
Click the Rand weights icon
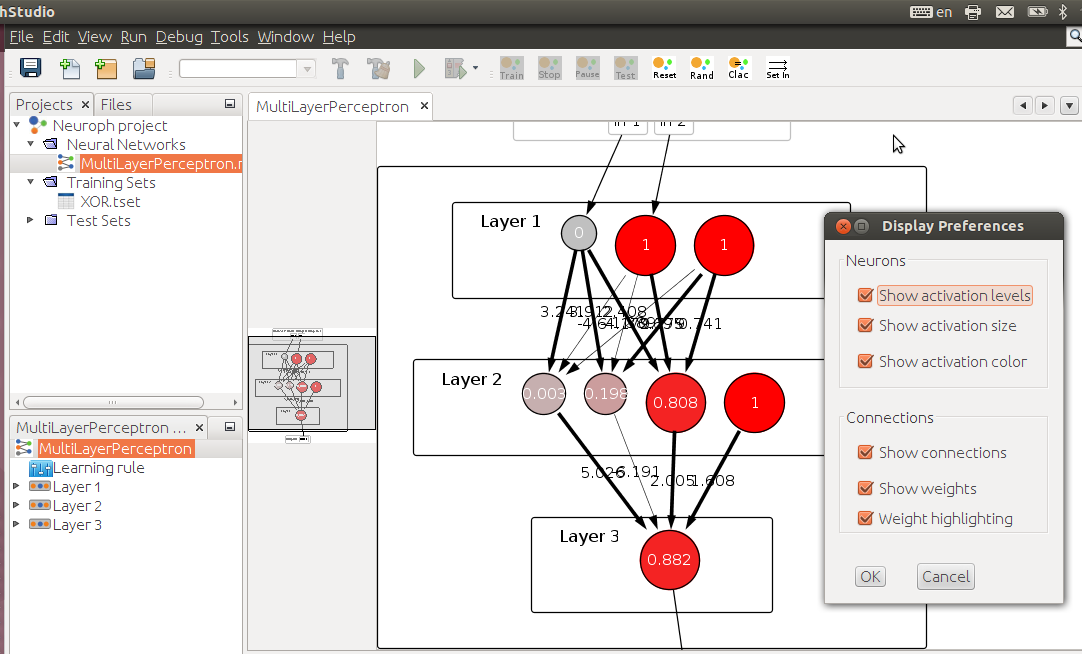click(701, 68)
